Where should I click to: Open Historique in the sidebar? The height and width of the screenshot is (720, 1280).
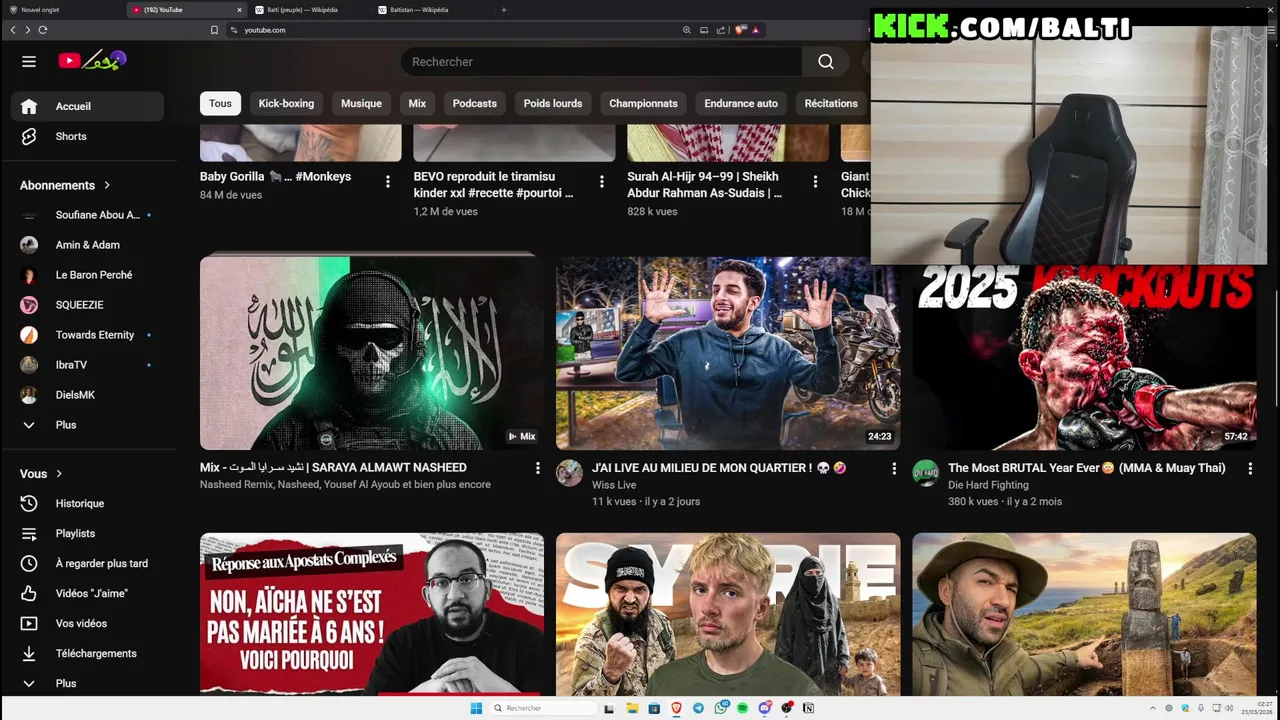coord(87,503)
